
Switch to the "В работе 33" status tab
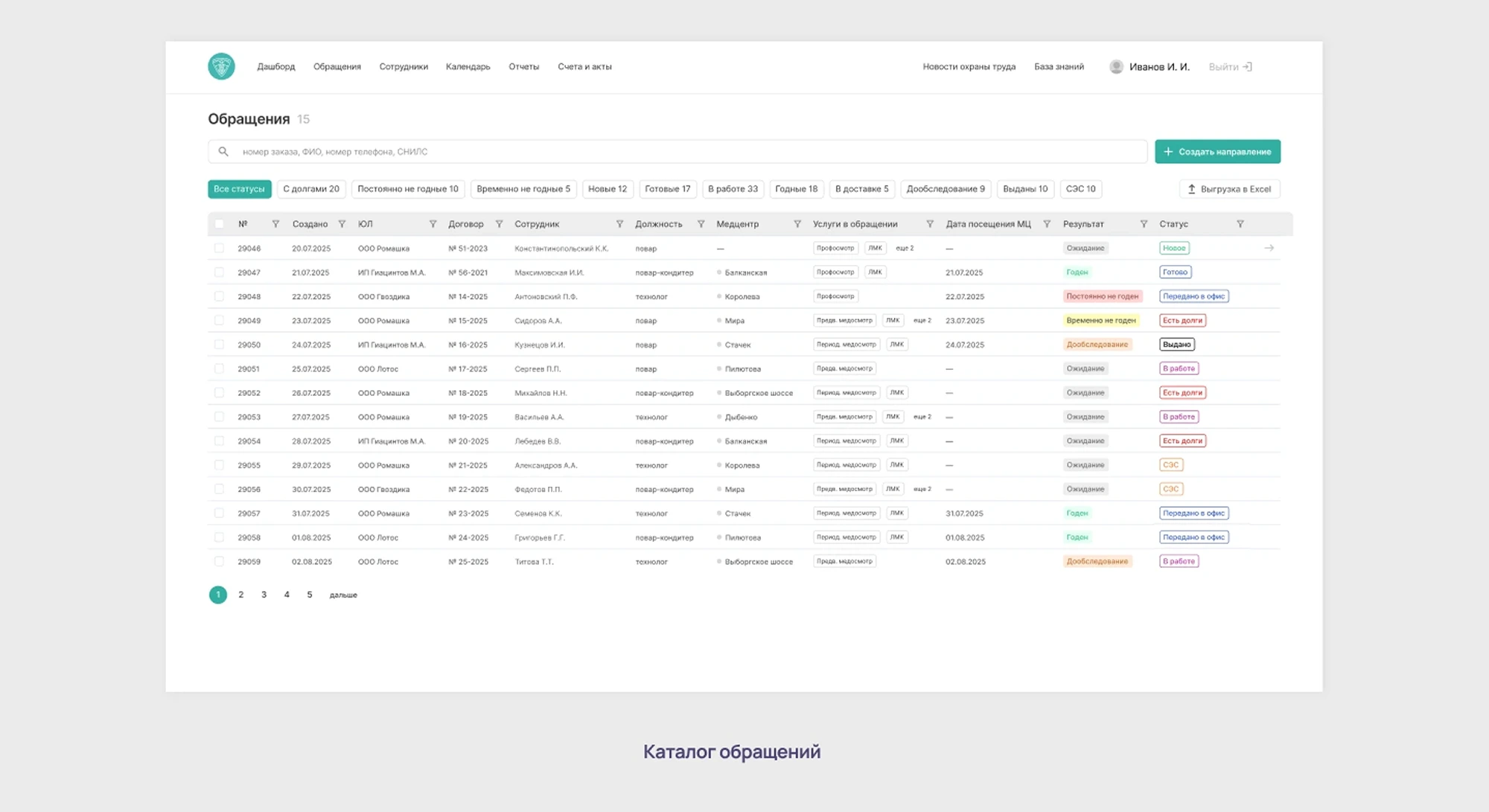[733, 189]
